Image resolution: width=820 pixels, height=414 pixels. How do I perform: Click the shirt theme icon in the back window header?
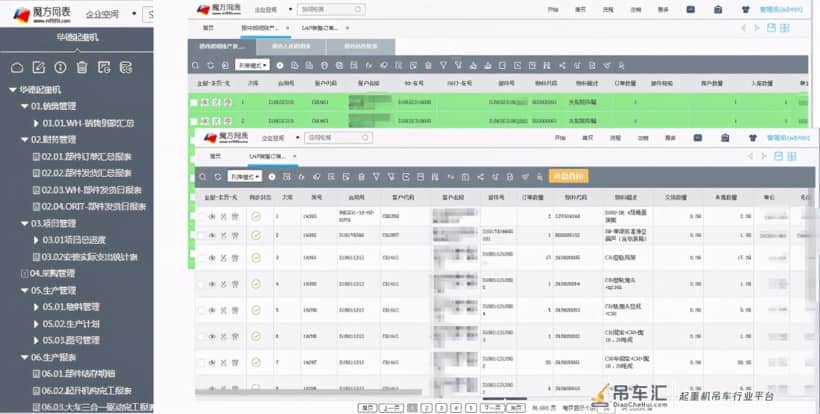[746, 9]
